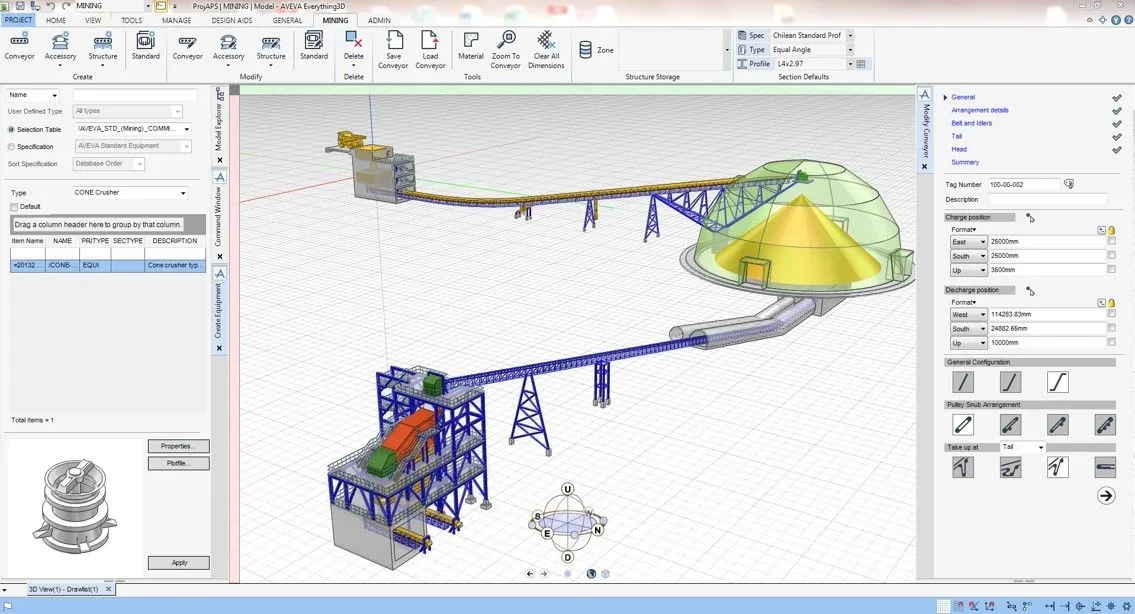The height and width of the screenshot is (614, 1135).
Task: Select the Specification radio button
Action: (x=12, y=146)
